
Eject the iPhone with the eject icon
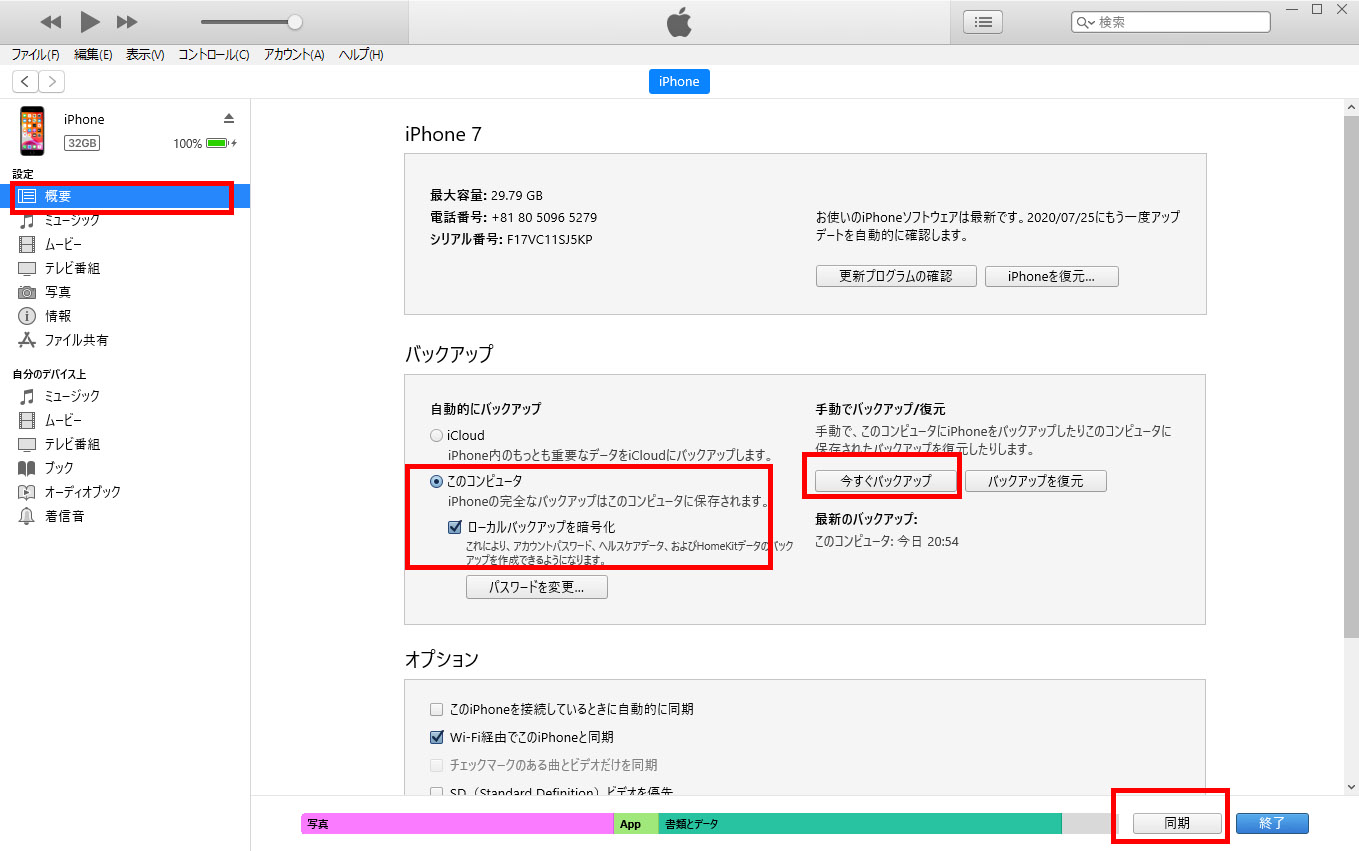pyautogui.click(x=229, y=118)
